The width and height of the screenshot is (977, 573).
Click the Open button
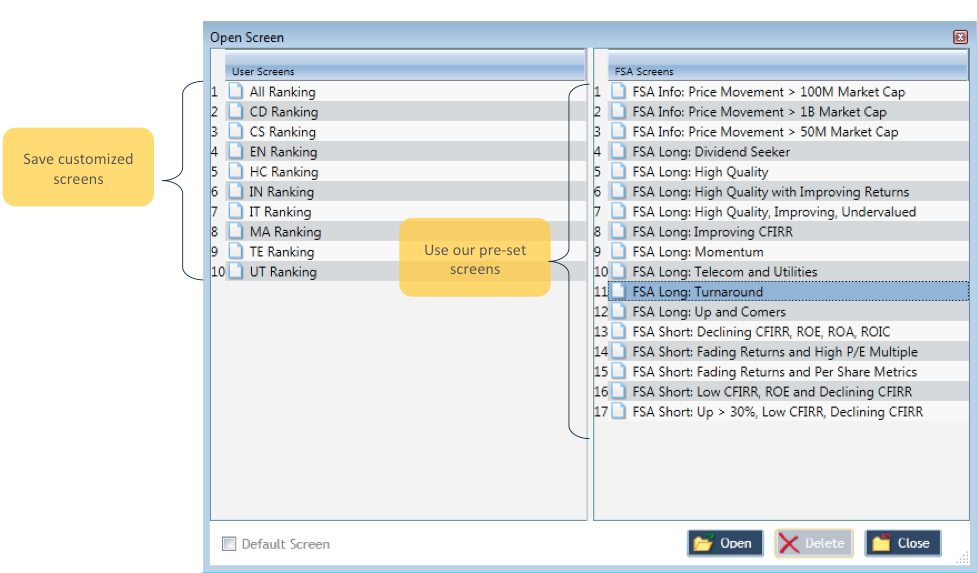click(725, 543)
